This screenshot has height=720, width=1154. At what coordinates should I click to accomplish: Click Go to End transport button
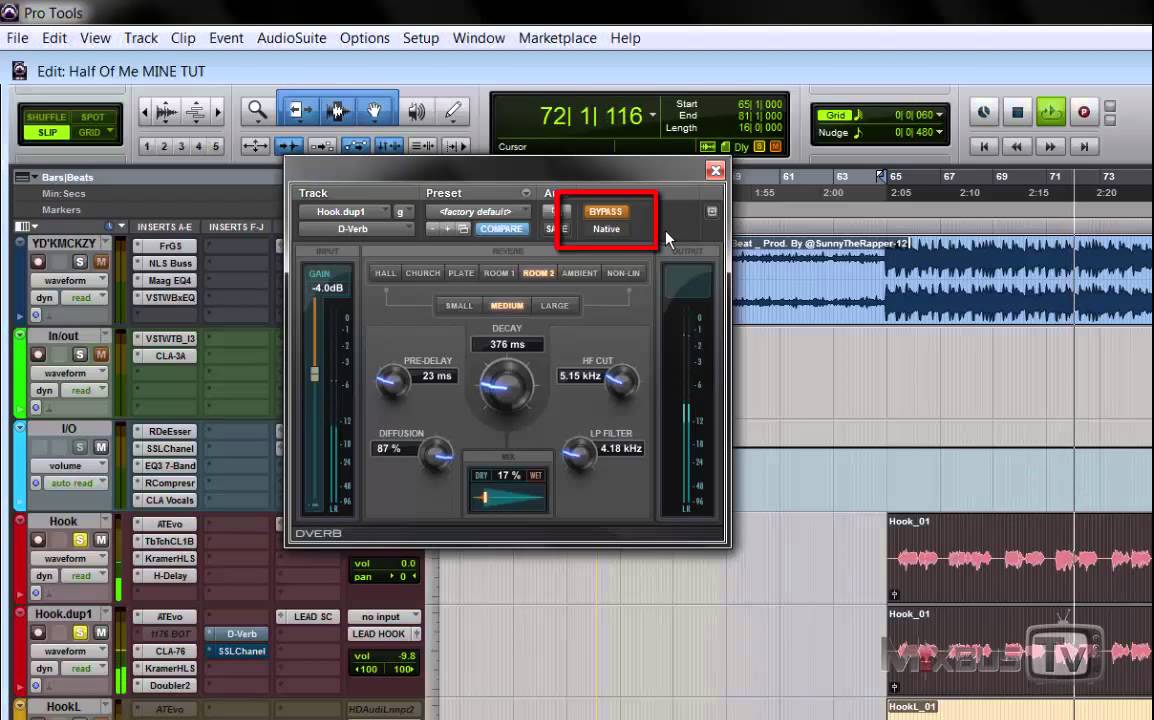[1084, 147]
